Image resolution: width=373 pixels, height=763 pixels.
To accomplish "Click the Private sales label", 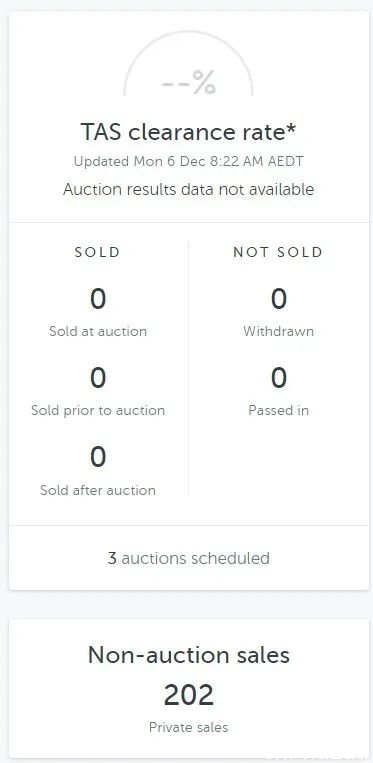I will pyautogui.click(x=189, y=727).
